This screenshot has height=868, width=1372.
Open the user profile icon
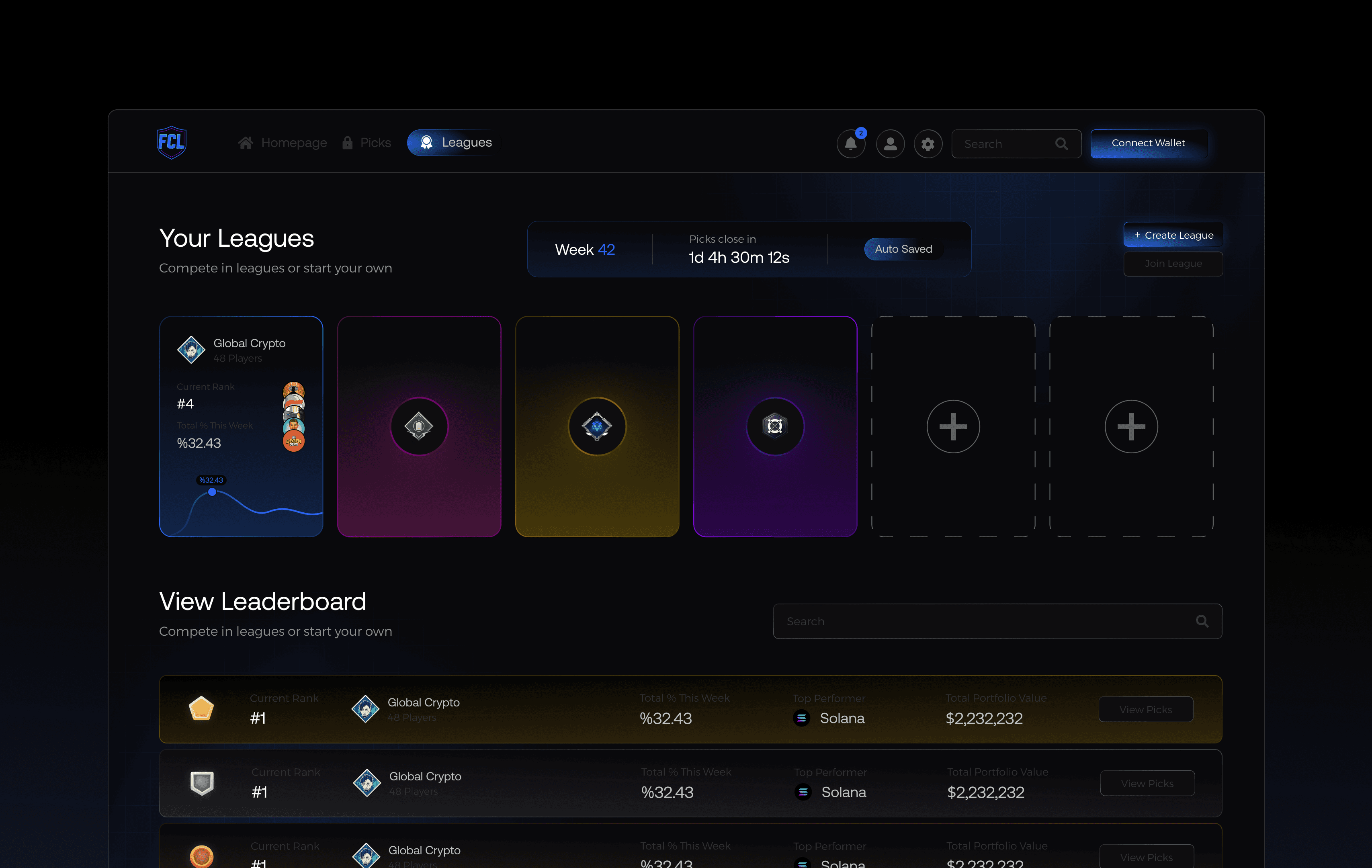[890, 143]
